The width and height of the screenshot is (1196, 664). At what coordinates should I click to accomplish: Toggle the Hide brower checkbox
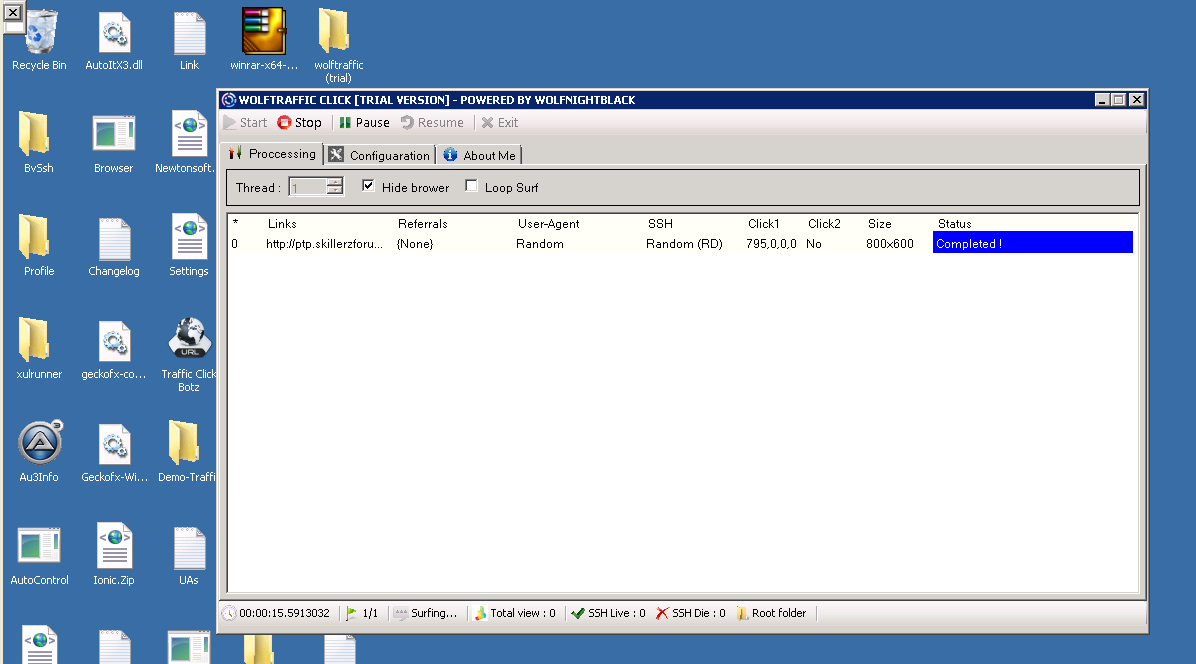(368, 186)
